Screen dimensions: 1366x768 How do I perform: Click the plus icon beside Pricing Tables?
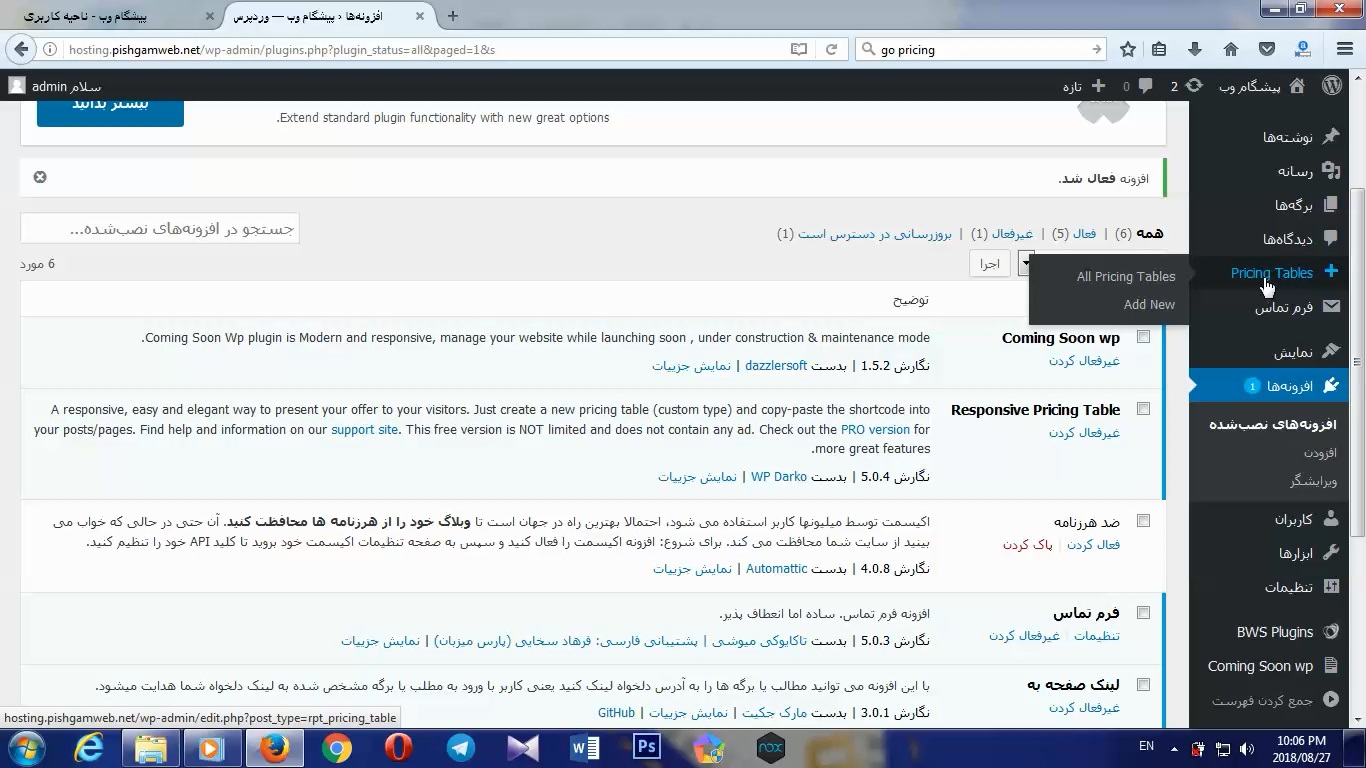pos(1331,272)
